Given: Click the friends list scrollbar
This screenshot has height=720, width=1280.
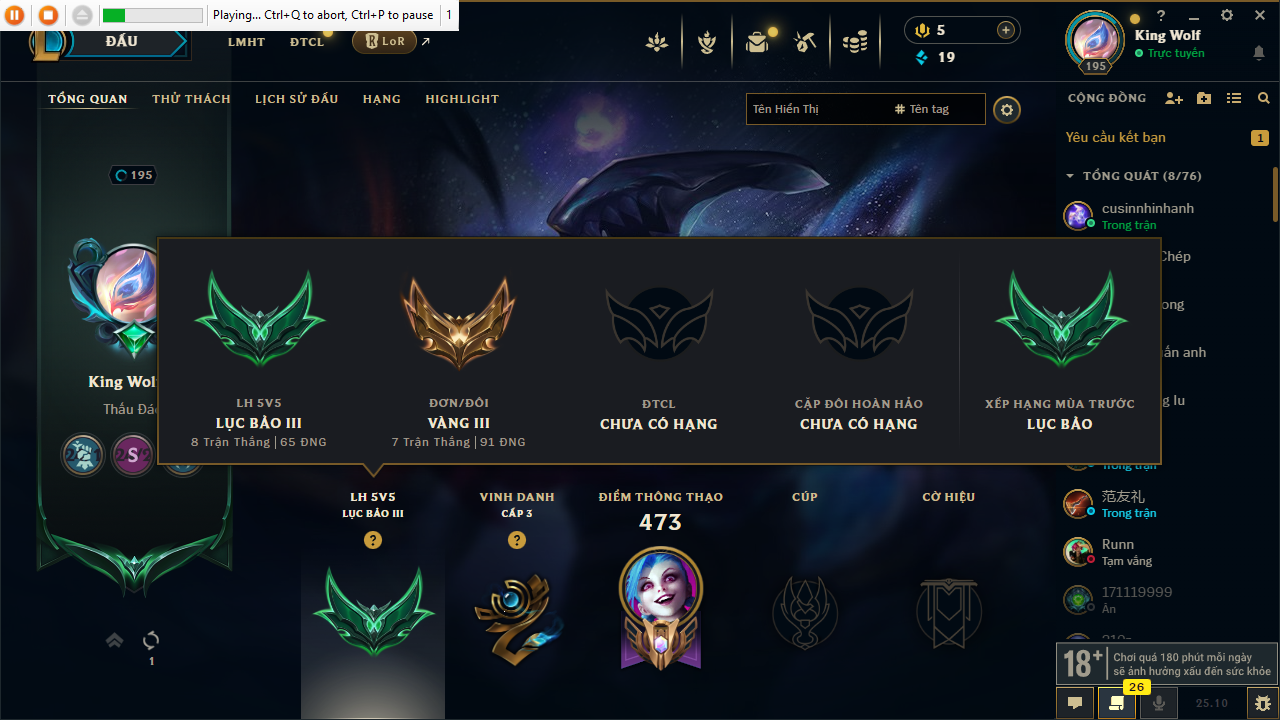Looking at the screenshot, I should click(1275, 195).
